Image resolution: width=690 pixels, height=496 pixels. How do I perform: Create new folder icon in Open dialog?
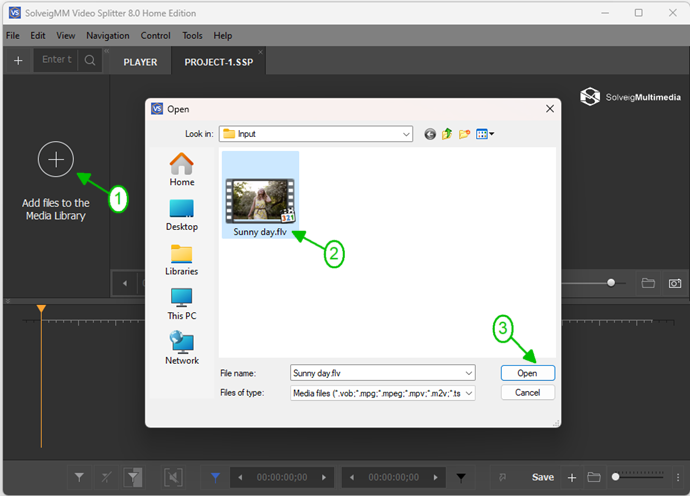coord(464,134)
